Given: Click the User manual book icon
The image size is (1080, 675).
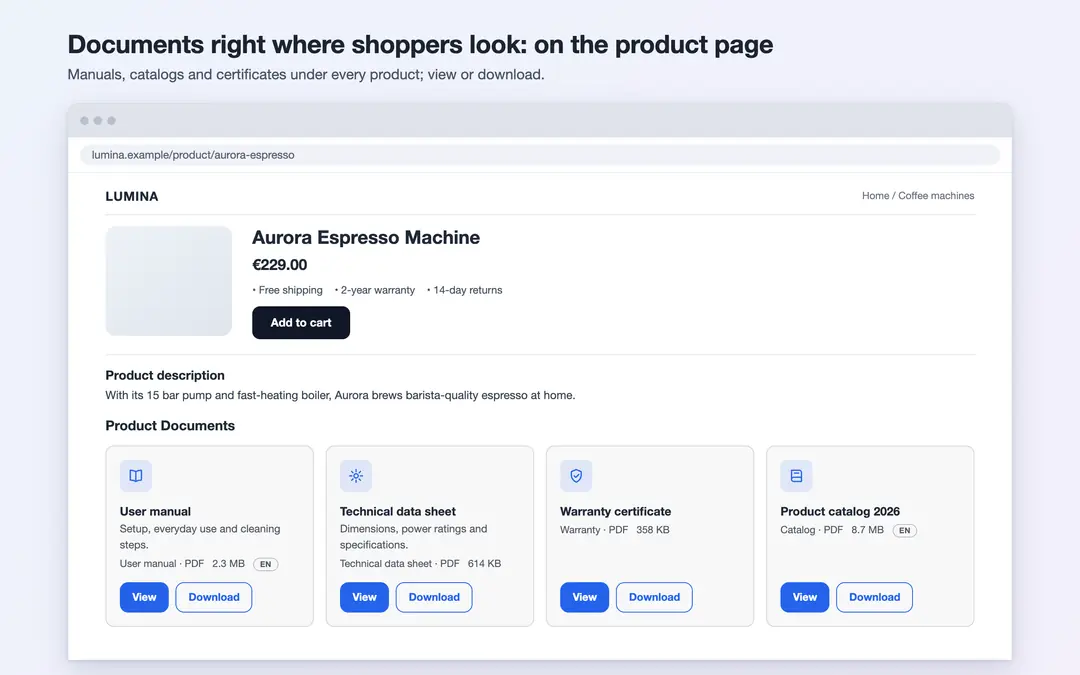Looking at the screenshot, I should pos(136,476).
